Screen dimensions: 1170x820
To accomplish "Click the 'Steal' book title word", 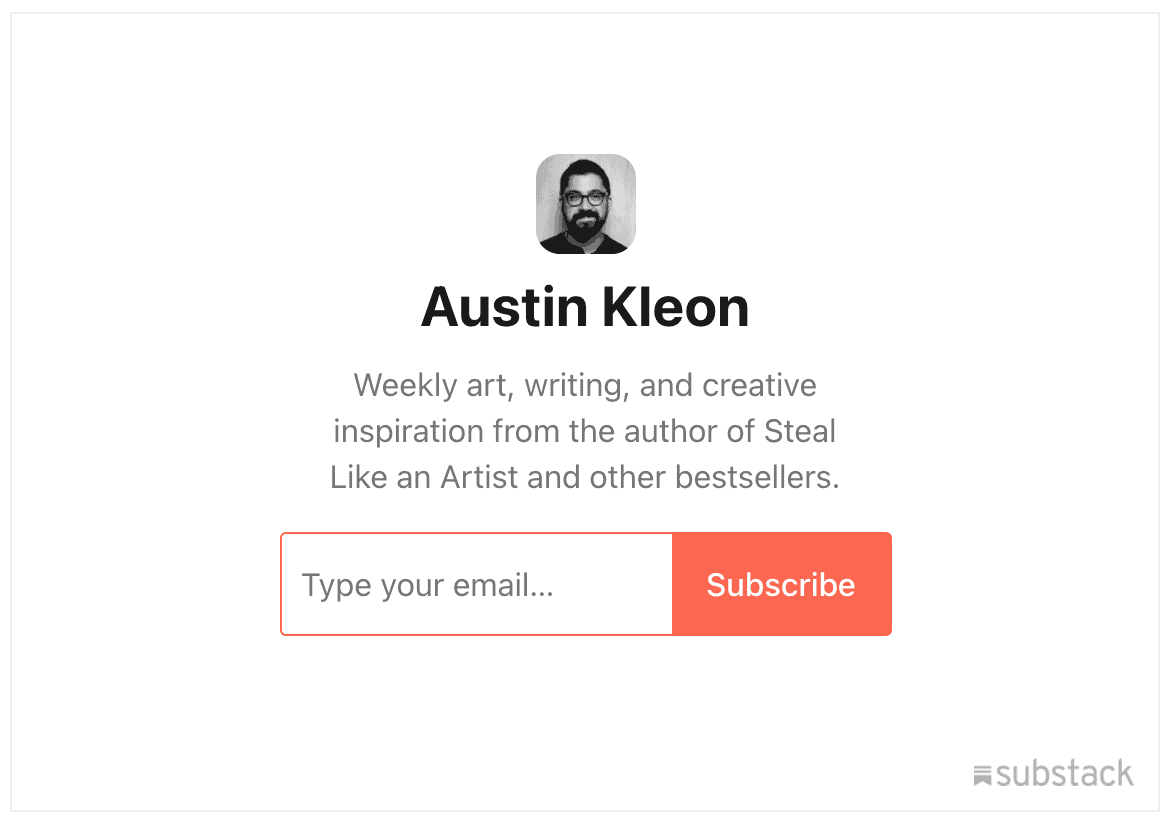I will pyautogui.click(x=800, y=431).
